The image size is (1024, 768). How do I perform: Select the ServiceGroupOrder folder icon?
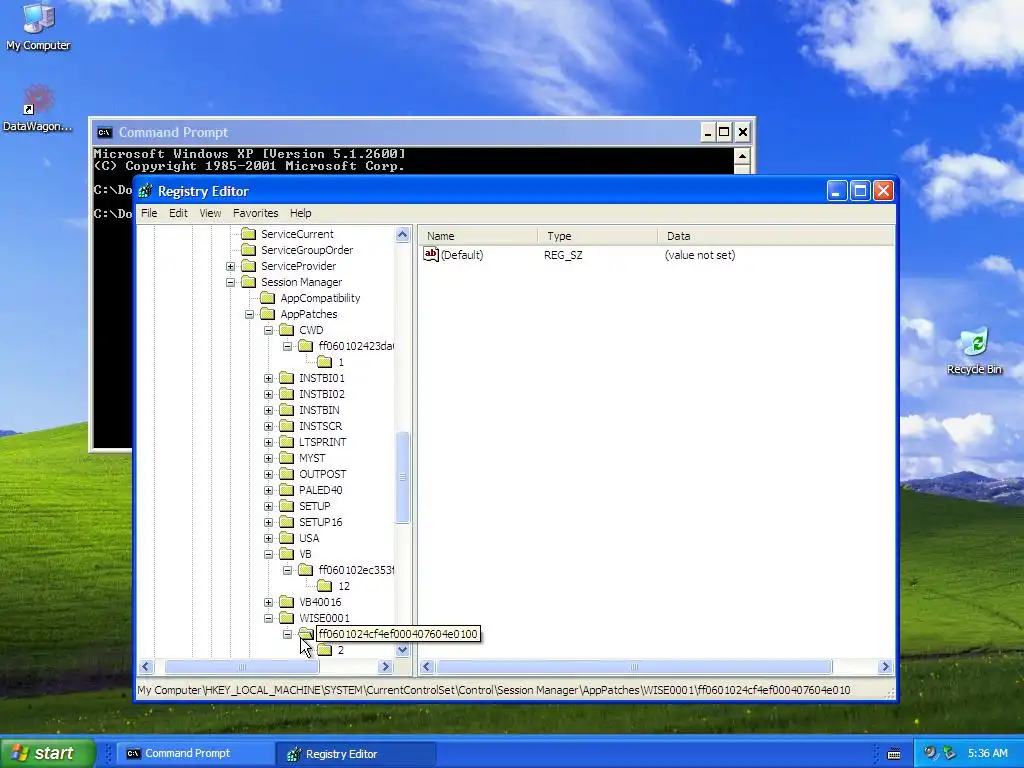tap(248, 250)
